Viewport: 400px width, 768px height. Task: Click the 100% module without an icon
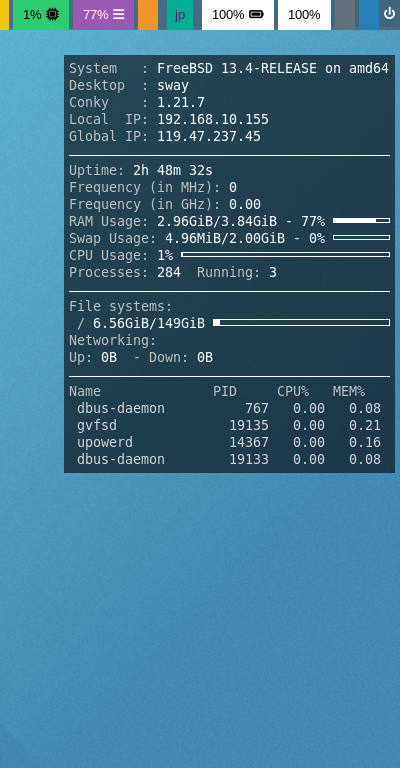coord(304,15)
